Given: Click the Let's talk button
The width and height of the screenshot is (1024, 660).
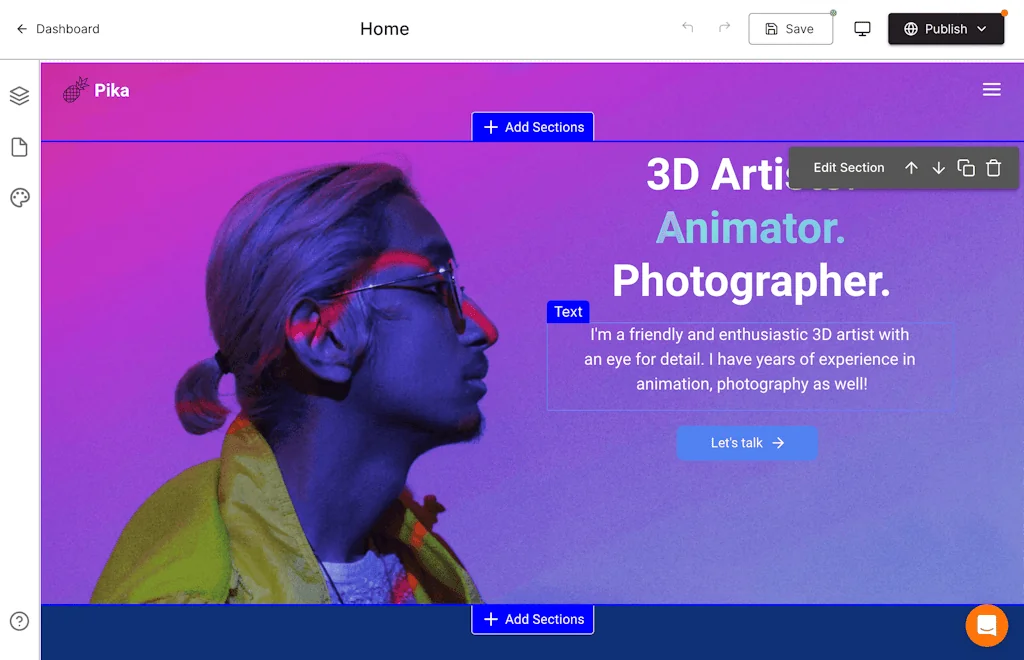Looking at the screenshot, I should click(x=747, y=443).
